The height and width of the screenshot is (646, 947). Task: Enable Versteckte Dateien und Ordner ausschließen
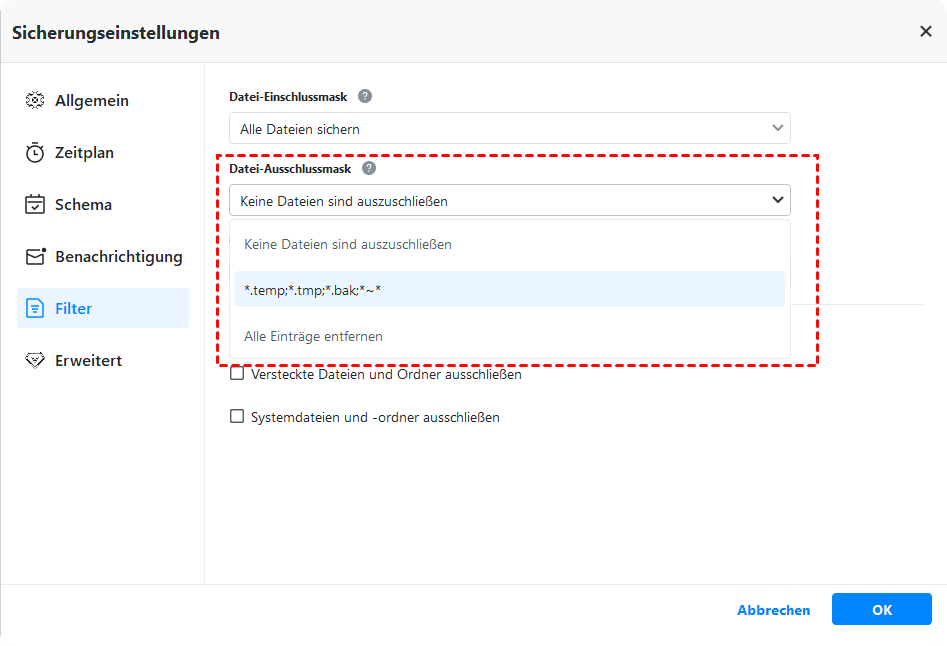pyautogui.click(x=237, y=374)
